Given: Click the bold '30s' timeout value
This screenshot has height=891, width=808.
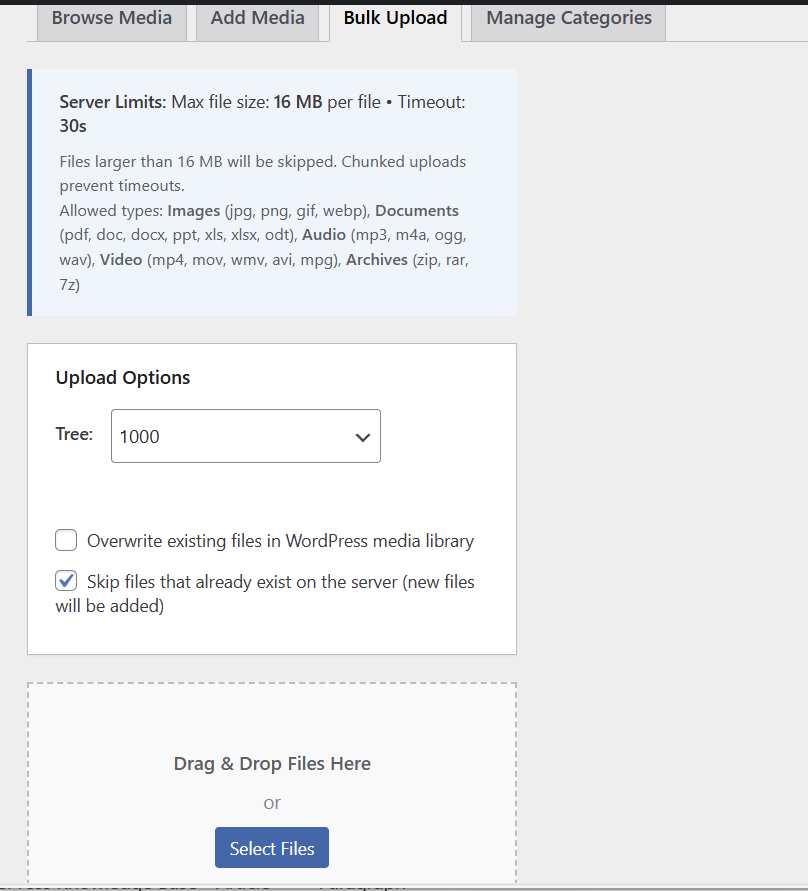Looking at the screenshot, I should [73, 127].
